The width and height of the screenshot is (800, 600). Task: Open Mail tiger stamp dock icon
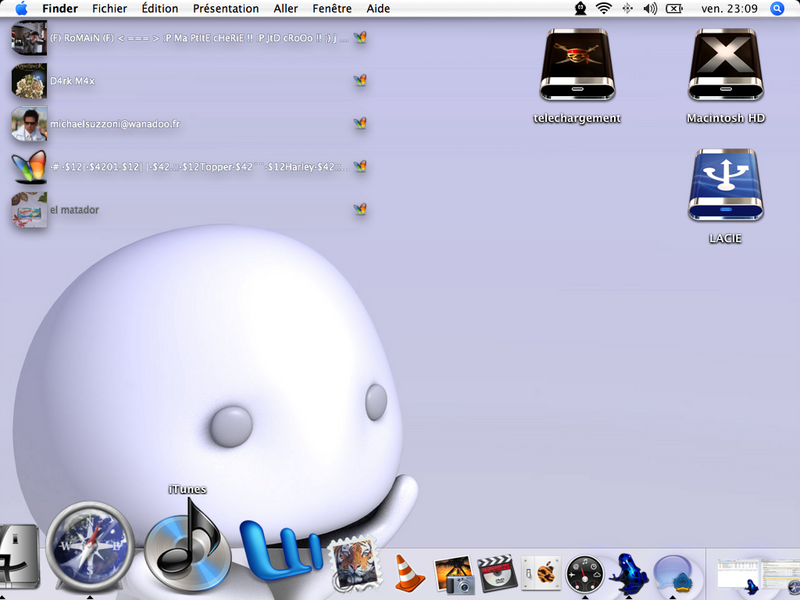[x=355, y=564]
